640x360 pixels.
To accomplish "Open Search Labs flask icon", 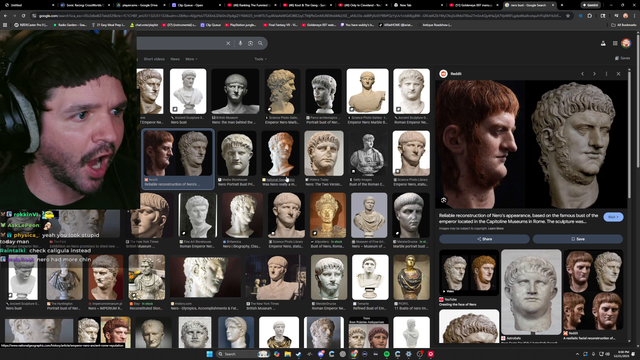I will [603, 43].
